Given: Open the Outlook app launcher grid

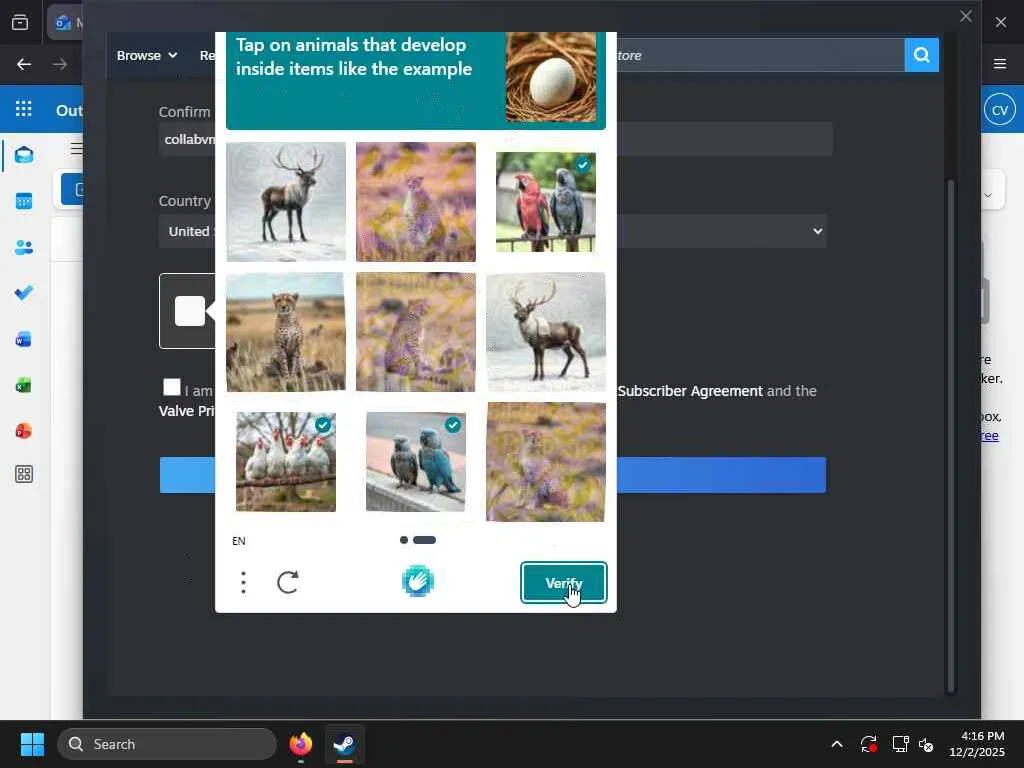Looking at the screenshot, I should 24,108.
